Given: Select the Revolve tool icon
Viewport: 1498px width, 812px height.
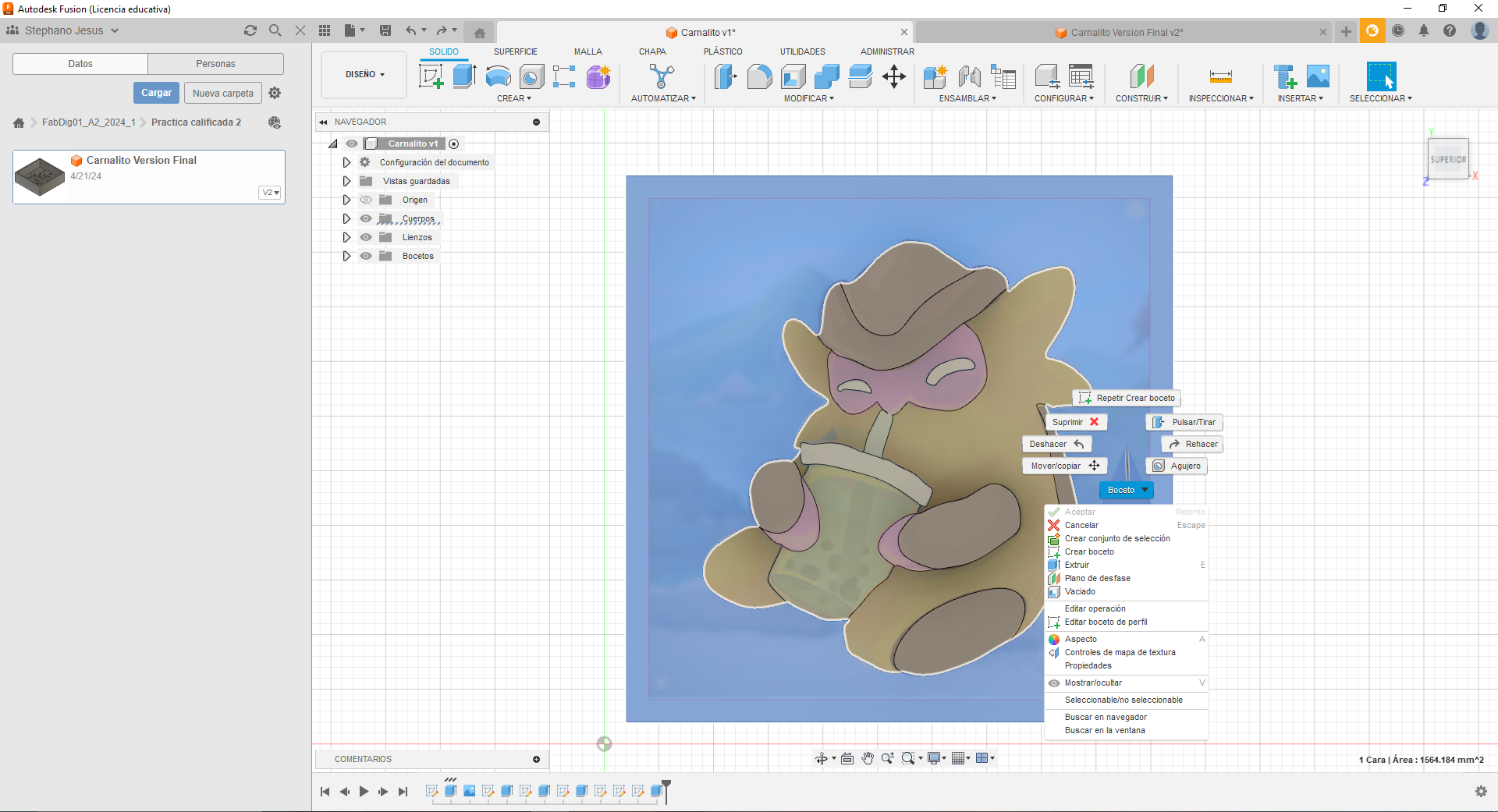Looking at the screenshot, I should tap(498, 76).
